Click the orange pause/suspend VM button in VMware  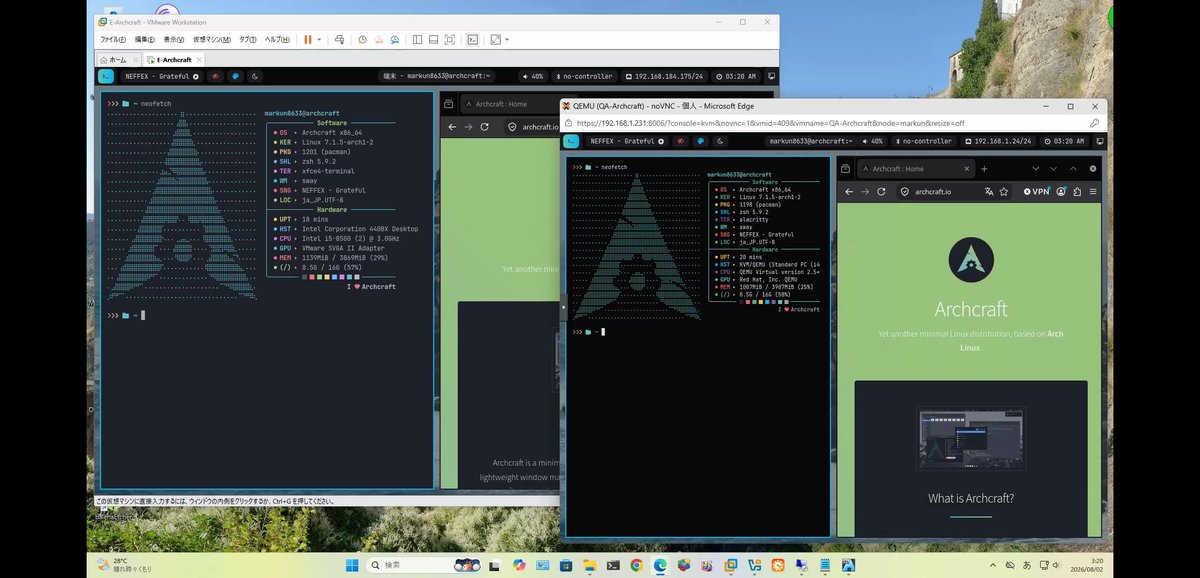tap(308, 40)
